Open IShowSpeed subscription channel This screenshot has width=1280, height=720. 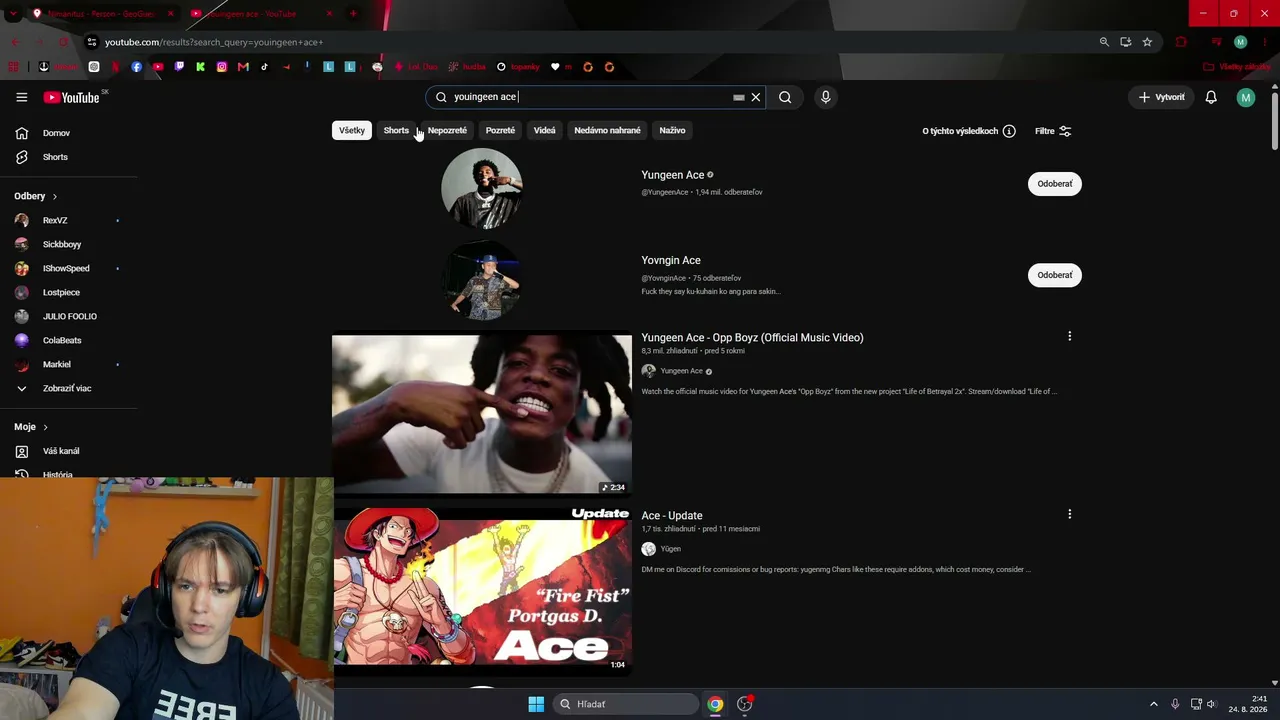coord(66,268)
